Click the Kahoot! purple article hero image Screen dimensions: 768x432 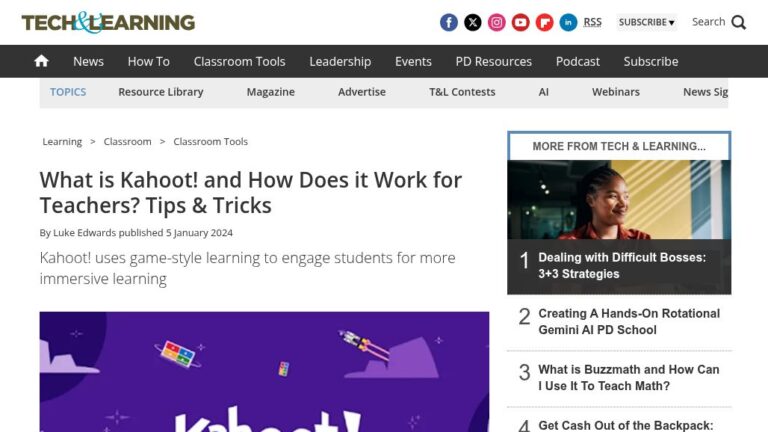click(264, 372)
